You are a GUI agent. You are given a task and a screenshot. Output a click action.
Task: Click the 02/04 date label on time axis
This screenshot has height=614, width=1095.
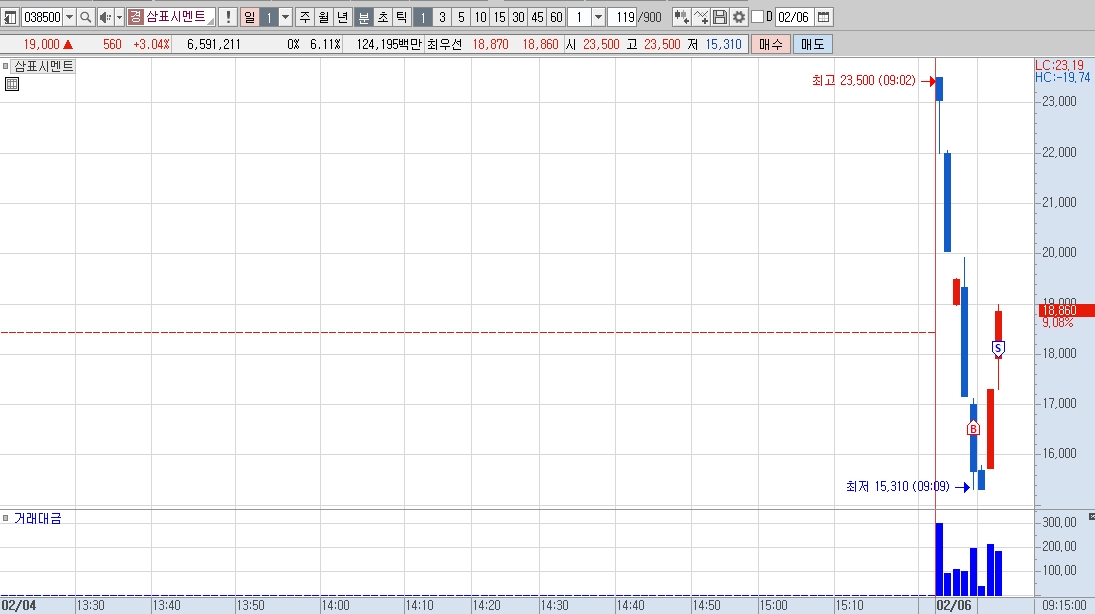19,606
